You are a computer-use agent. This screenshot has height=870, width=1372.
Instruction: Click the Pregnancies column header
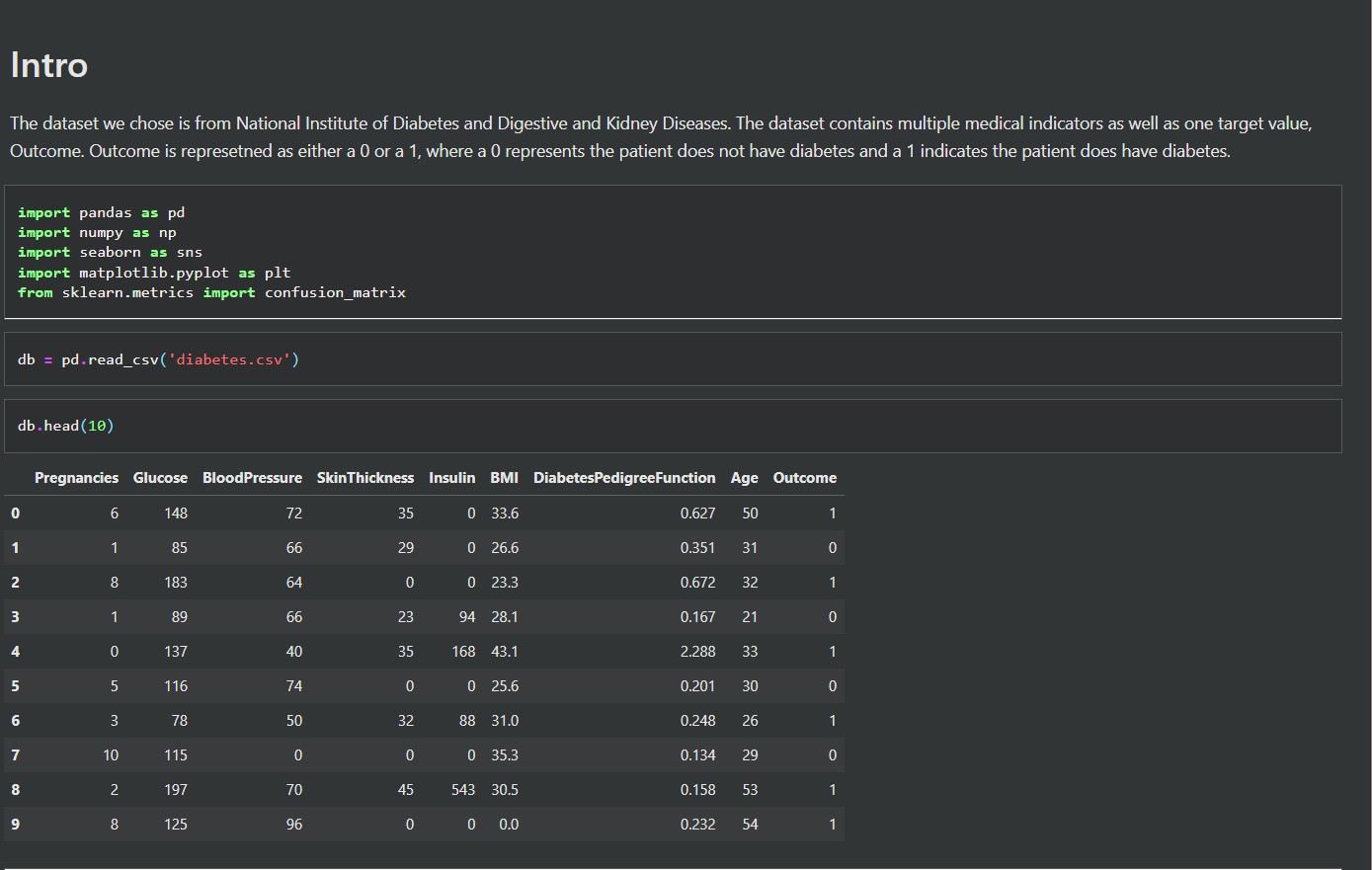[x=76, y=478]
